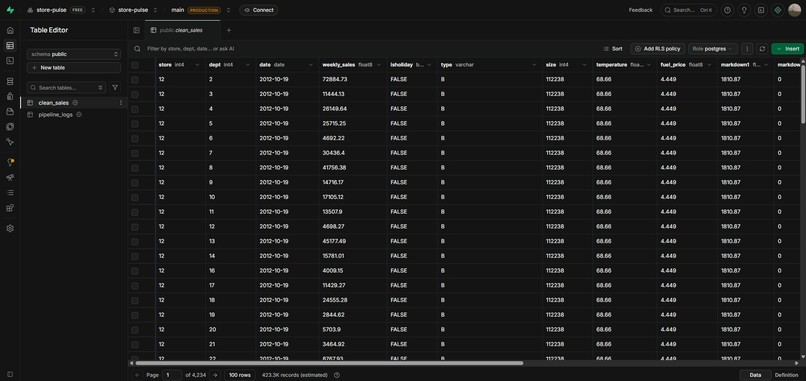
Task: Open the date column header dropdown arrow
Action: (310, 65)
